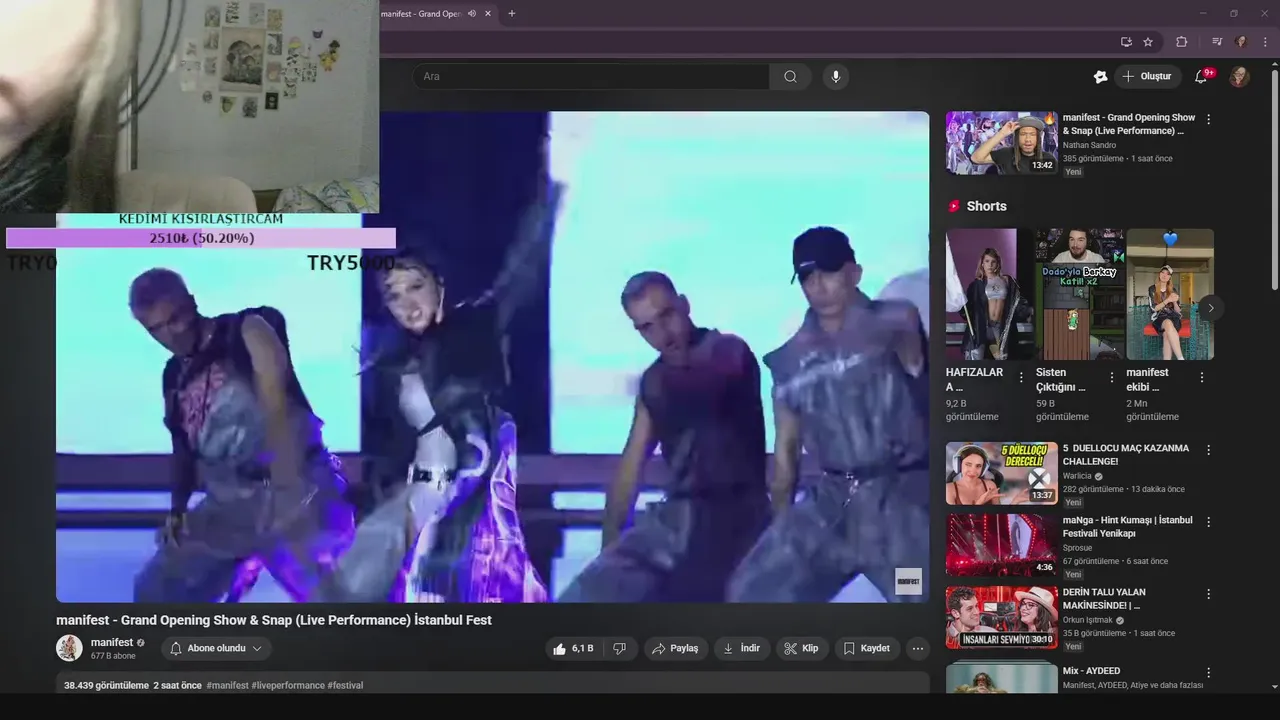Open options for the Nathan Sandro video

[x=1208, y=119]
